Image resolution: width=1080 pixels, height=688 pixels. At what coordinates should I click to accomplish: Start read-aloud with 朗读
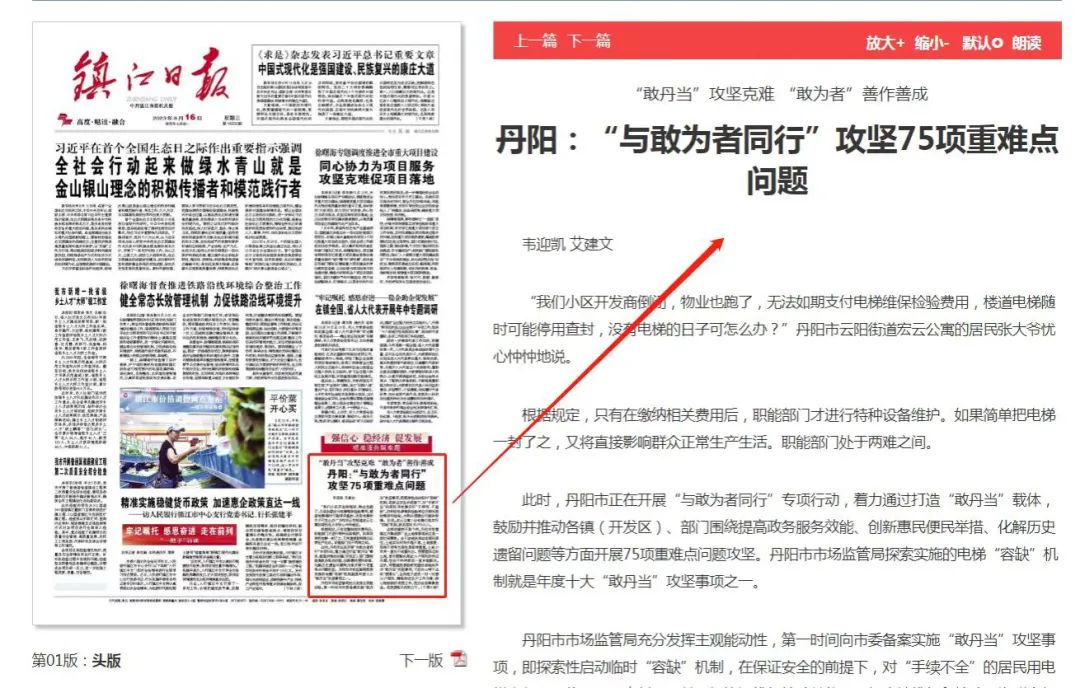pos(1026,42)
